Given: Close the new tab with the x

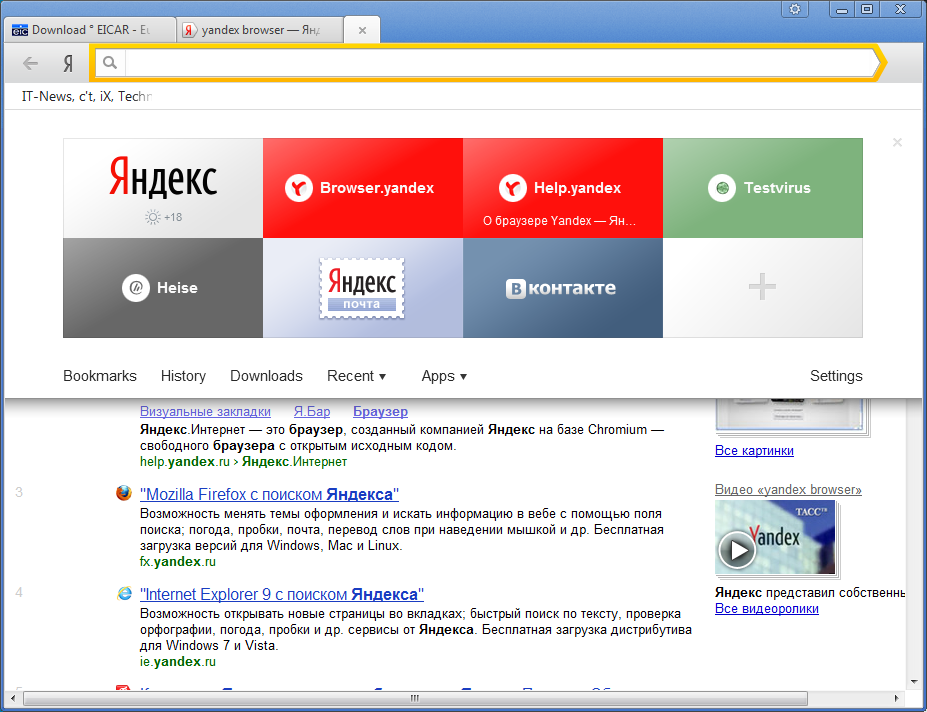Looking at the screenshot, I should coord(362,30).
